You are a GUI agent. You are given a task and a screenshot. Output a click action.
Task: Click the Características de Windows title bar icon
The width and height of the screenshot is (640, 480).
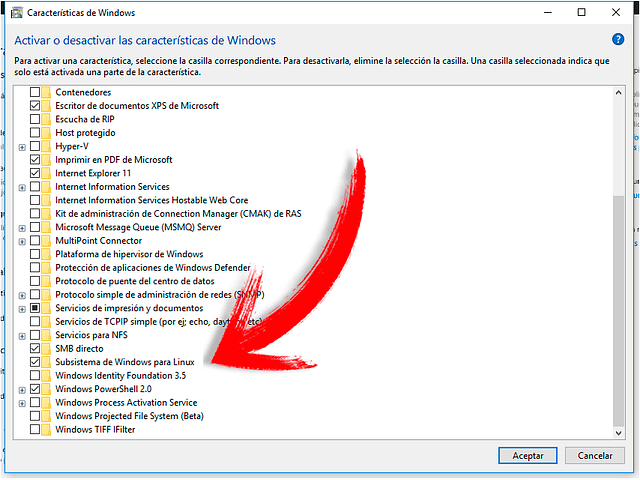coord(17,13)
